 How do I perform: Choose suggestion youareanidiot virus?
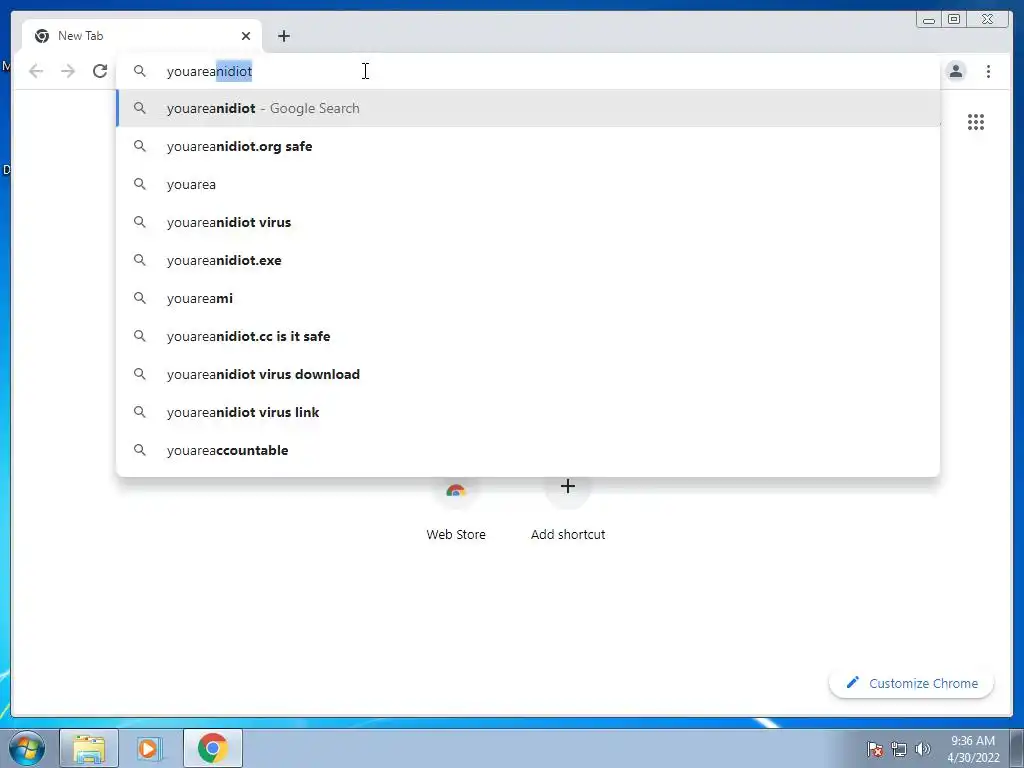point(528,222)
